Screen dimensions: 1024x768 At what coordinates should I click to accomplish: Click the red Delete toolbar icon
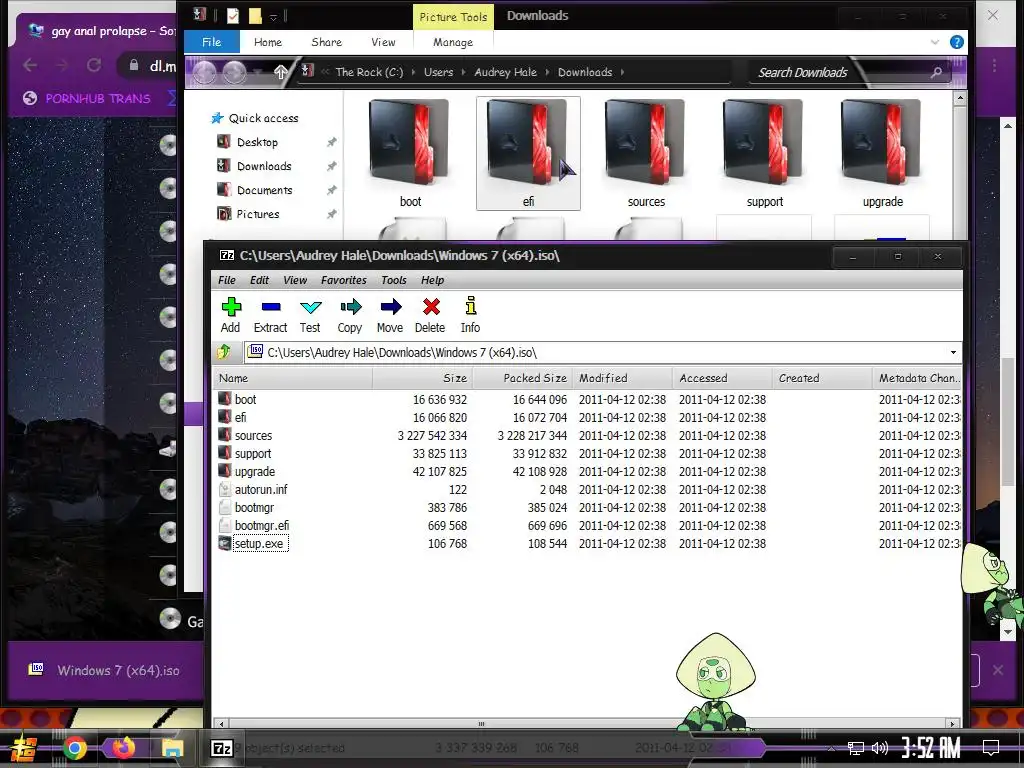430,315
